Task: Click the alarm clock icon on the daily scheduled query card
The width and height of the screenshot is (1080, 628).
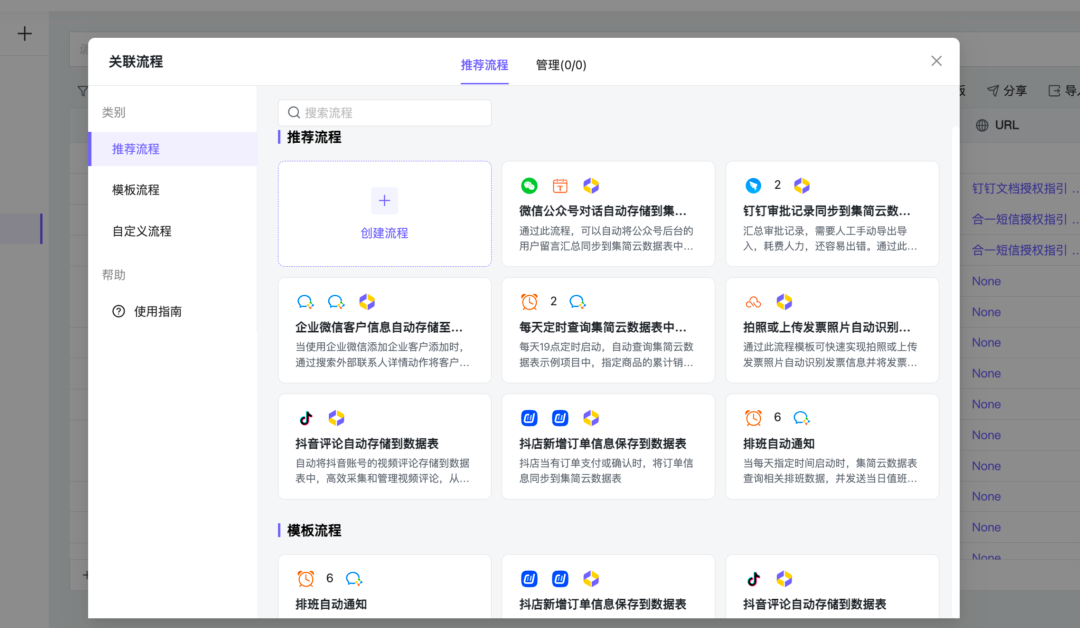Action: [x=529, y=302]
